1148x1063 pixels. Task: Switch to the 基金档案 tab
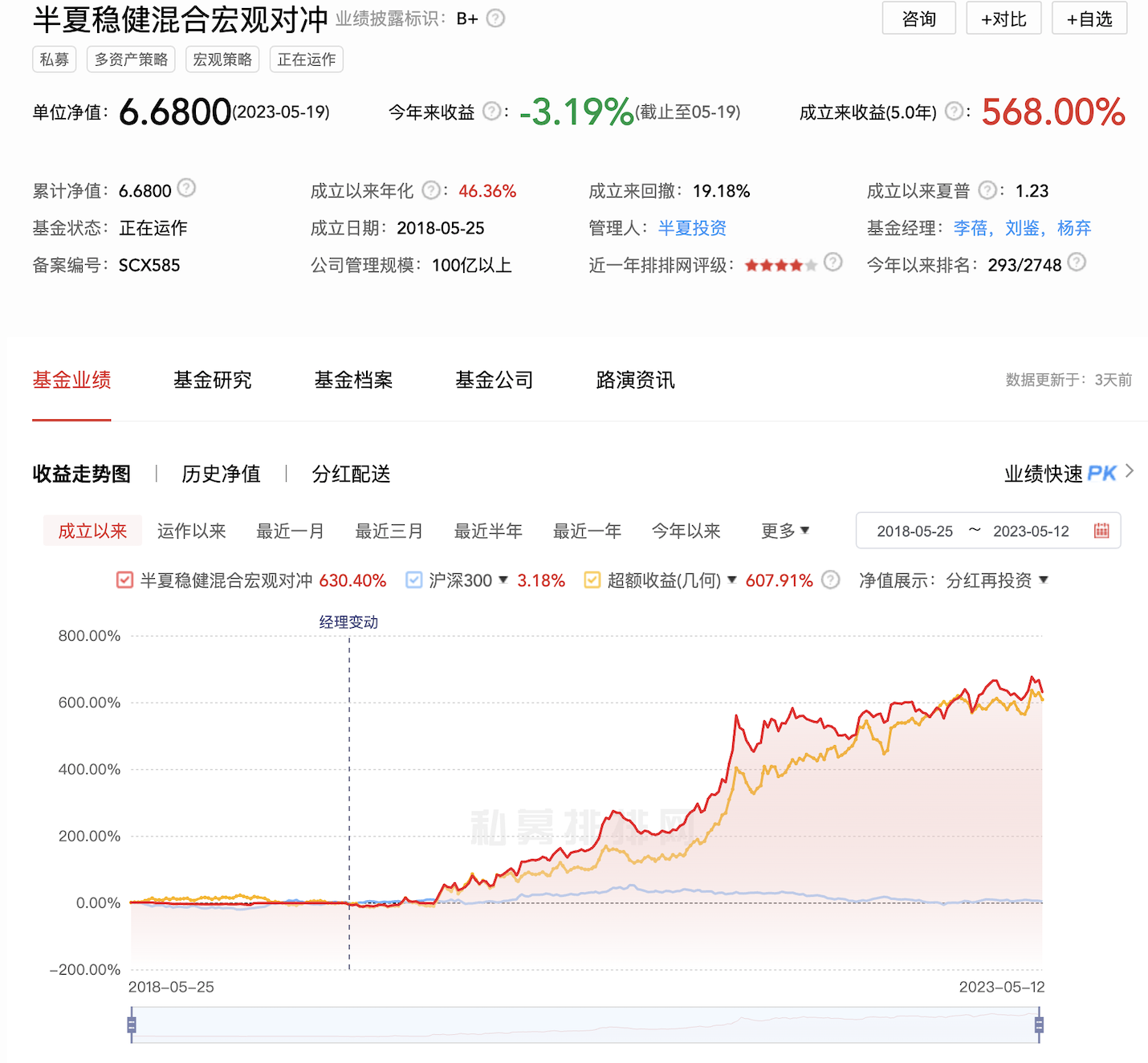[353, 380]
